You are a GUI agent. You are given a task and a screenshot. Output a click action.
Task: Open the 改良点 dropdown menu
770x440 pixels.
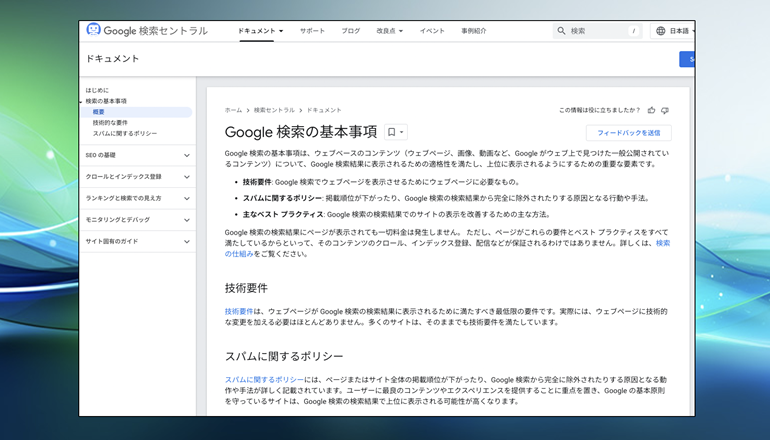pyautogui.click(x=389, y=31)
